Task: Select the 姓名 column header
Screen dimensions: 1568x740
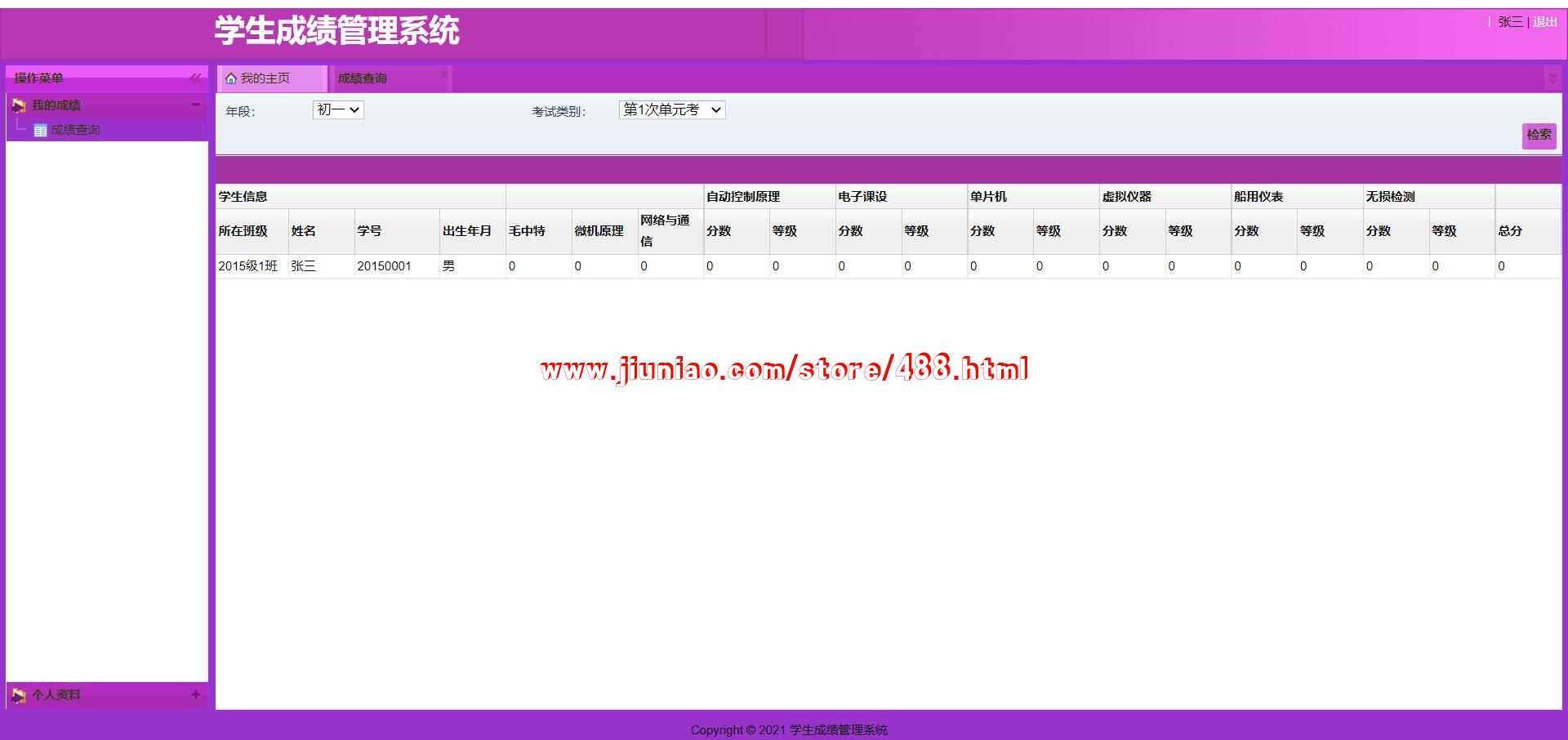Action: pyautogui.click(x=321, y=231)
